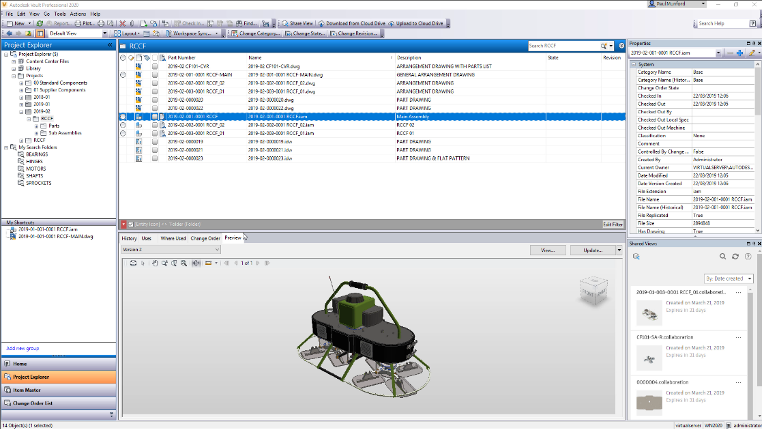762x429 pixels.
Task: Open the Tools menu
Action: coord(60,14)
